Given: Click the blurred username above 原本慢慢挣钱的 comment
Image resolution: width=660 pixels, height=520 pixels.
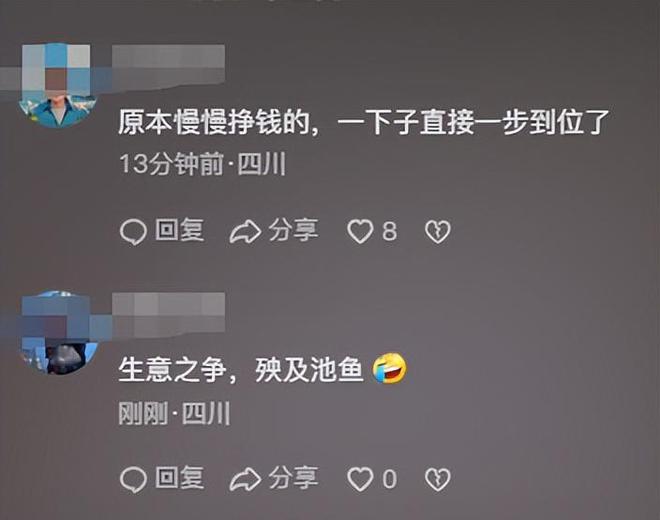Looking at the screenshot, I should click(168, 67).
